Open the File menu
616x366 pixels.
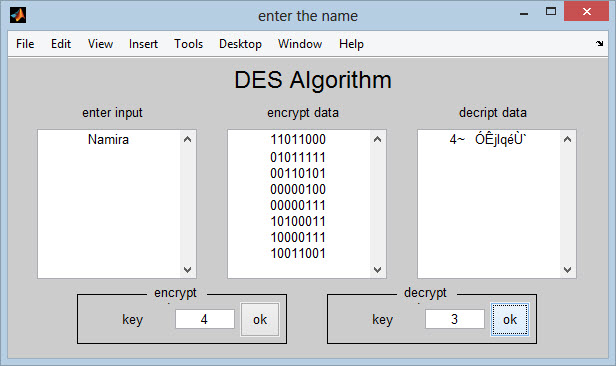click(x=25, y=44)
